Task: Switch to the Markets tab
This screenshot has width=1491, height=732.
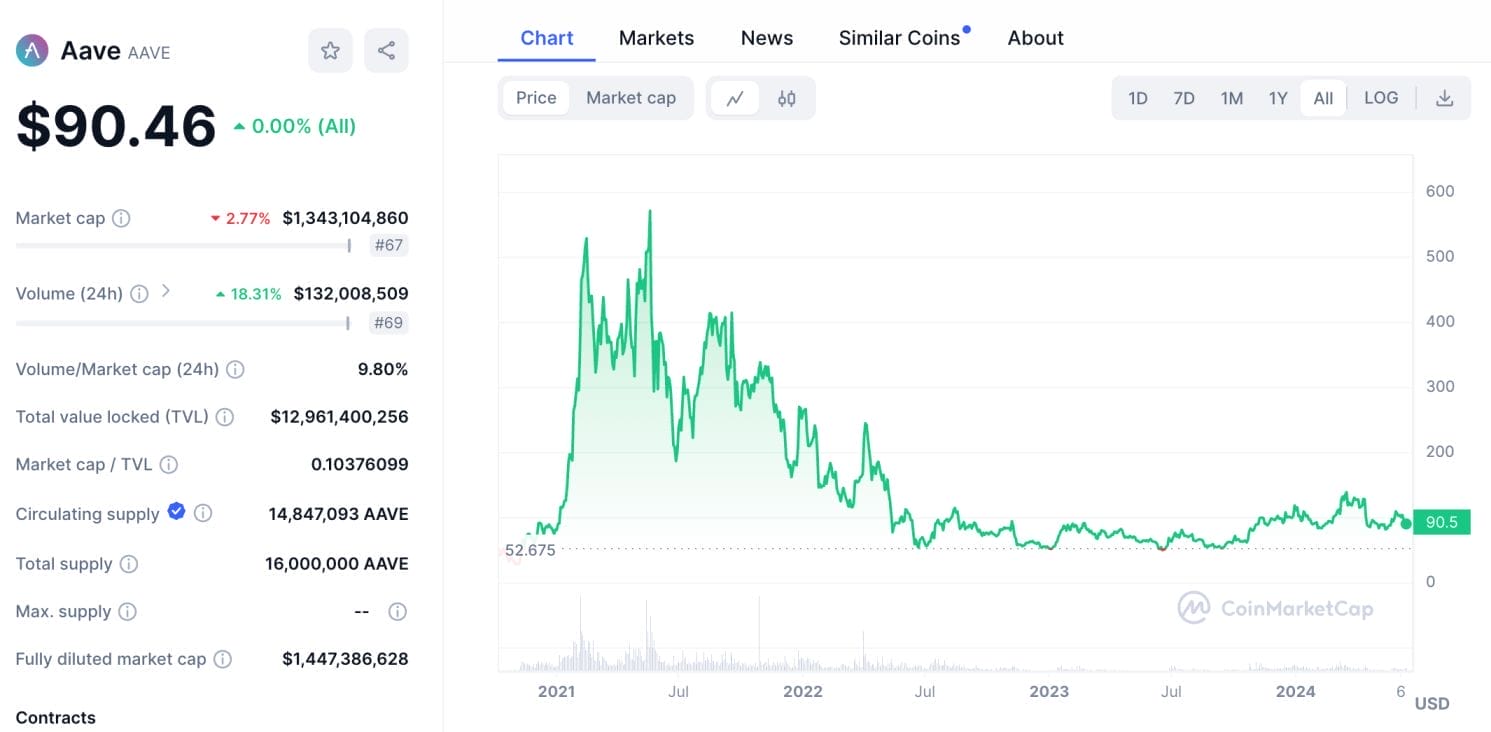Action: click(x=656, y=37)
